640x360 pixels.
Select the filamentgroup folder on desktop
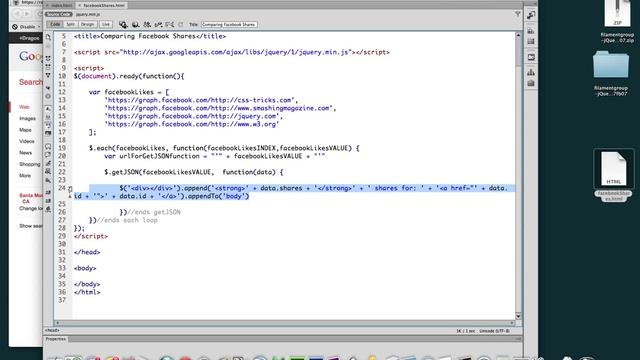click(611, 73)
